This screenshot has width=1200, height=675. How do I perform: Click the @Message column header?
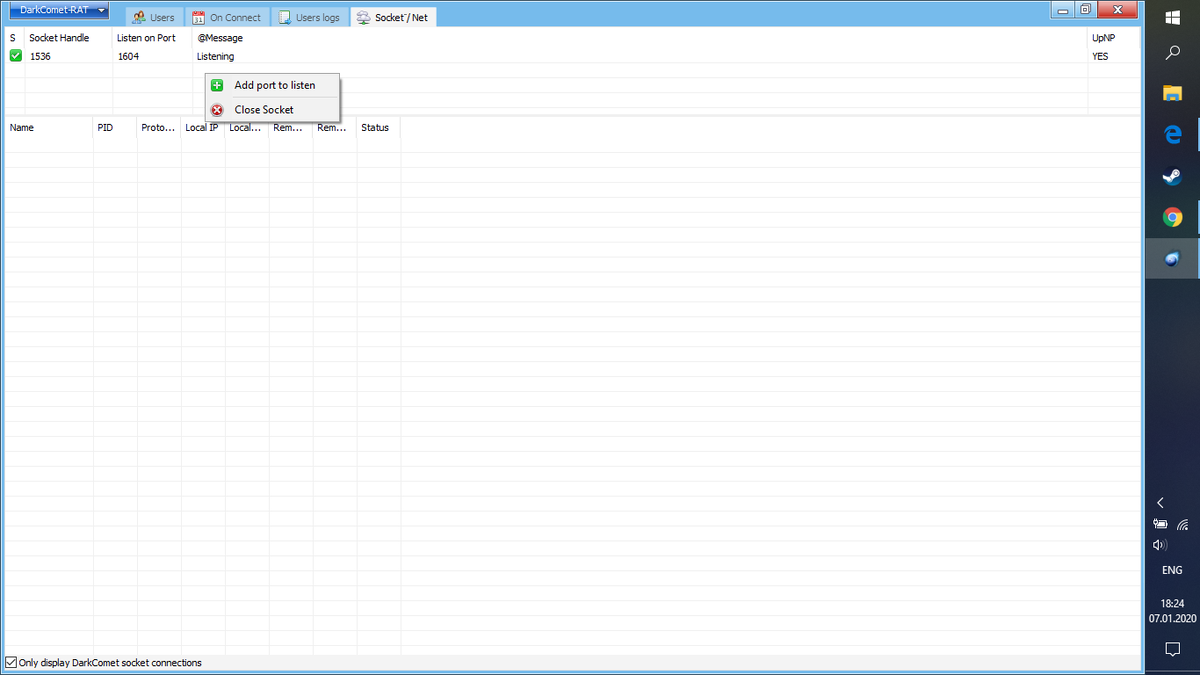640,37
